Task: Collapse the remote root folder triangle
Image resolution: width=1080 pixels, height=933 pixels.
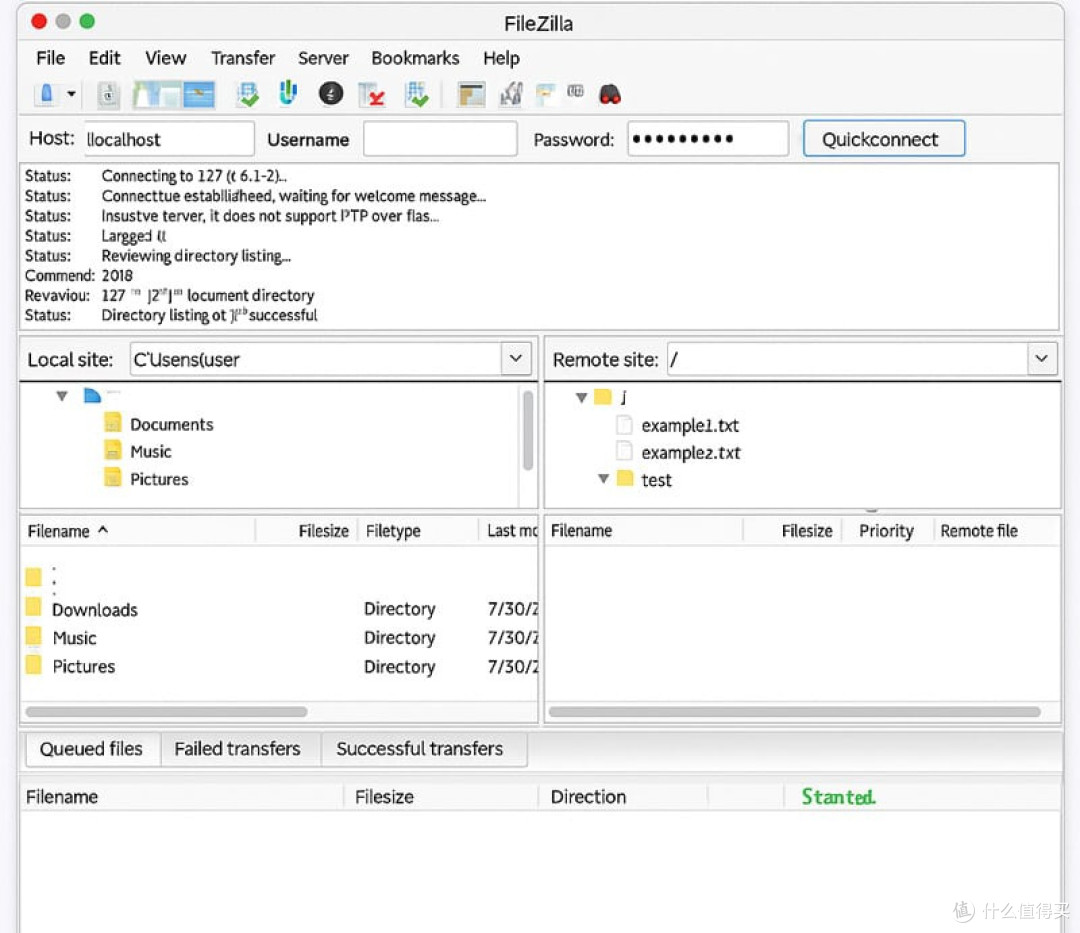Action: point(581,397)
